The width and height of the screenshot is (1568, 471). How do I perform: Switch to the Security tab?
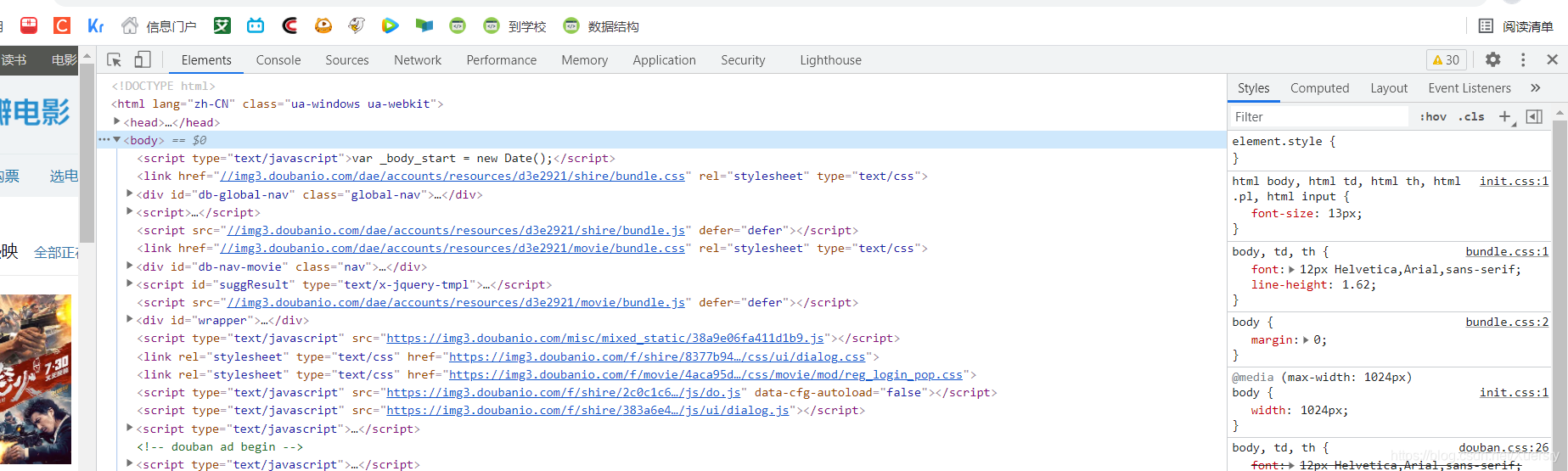pos(743,60)
